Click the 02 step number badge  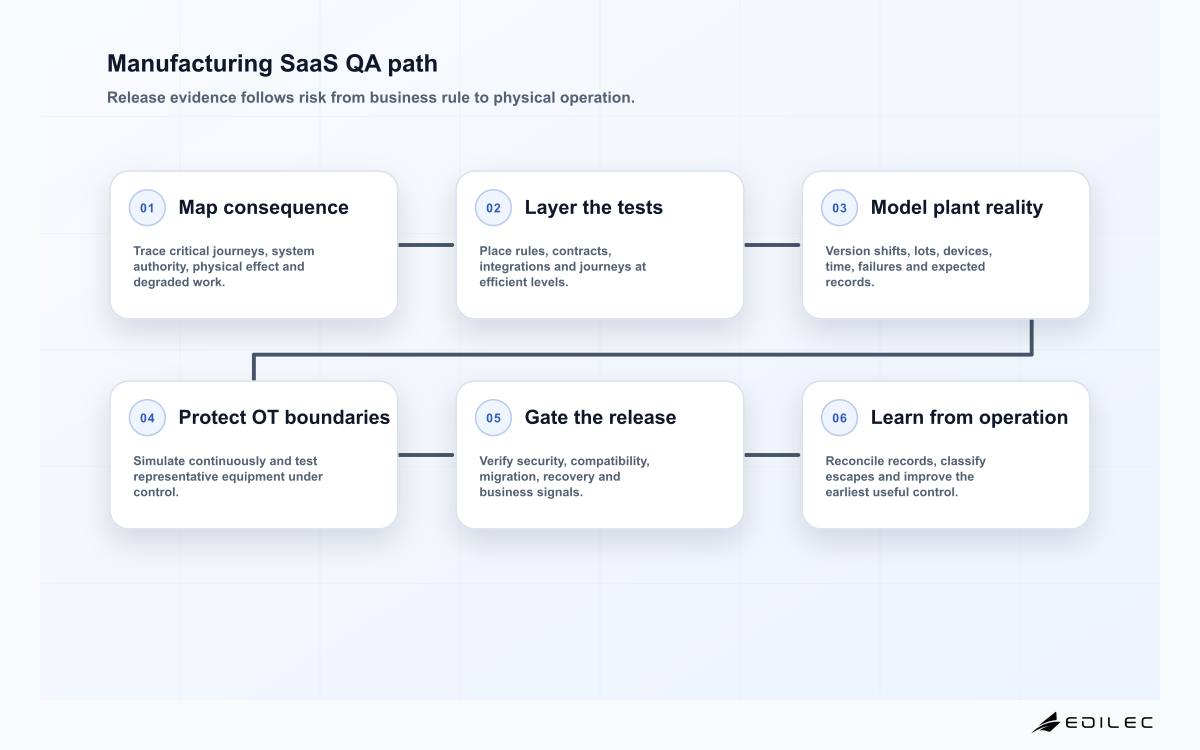click(x=493, y=208)
